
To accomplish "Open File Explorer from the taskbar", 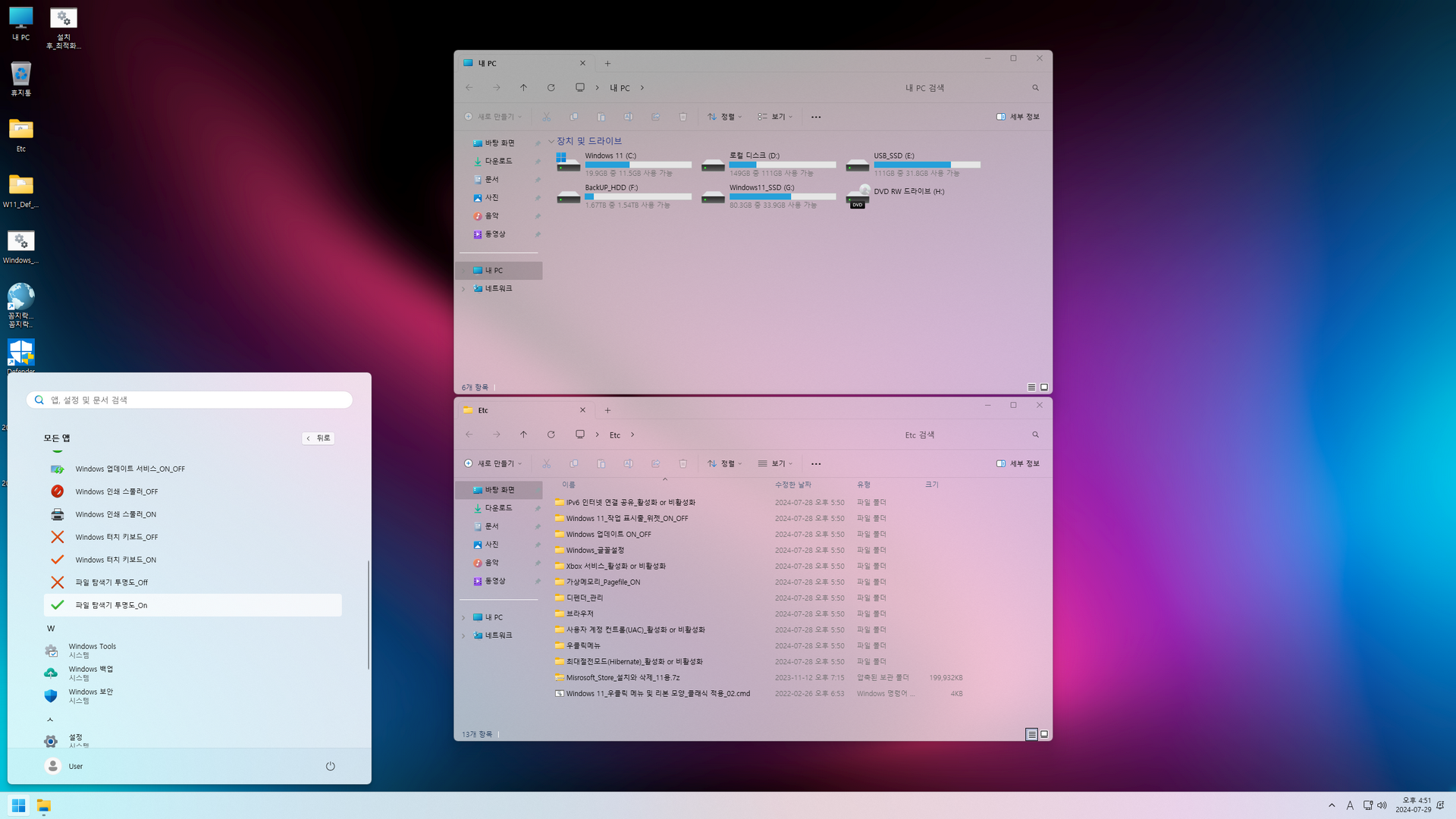I will (44, 805).
